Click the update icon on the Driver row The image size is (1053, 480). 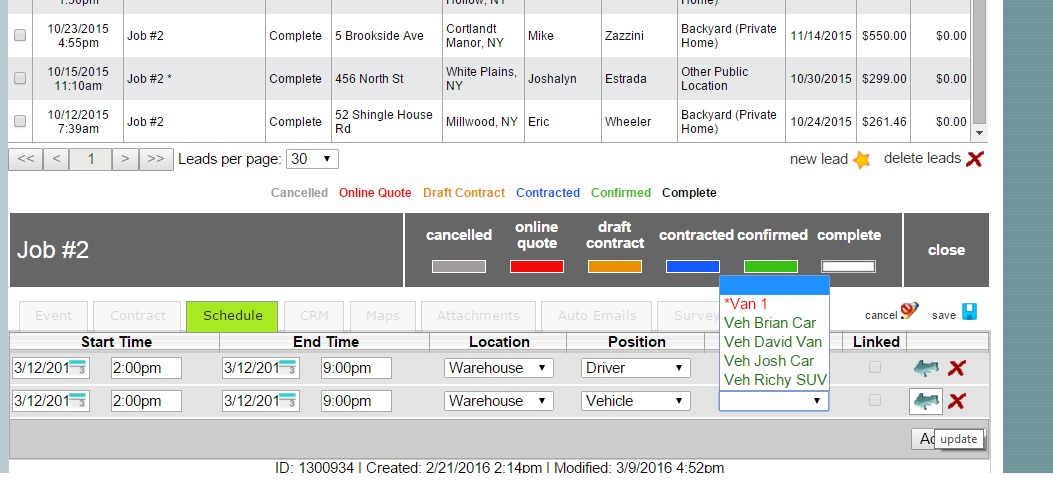[x=925, y=368]
